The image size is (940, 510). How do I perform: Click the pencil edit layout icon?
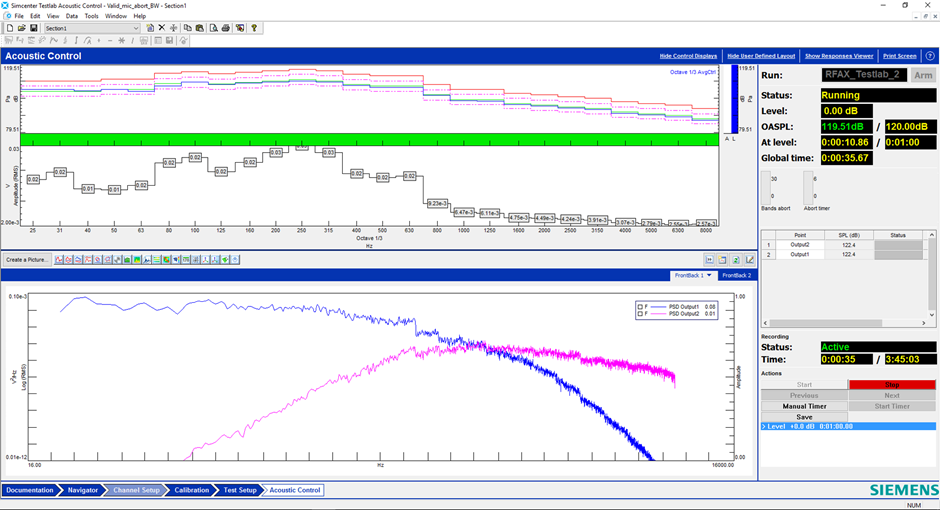click(749, 259)
